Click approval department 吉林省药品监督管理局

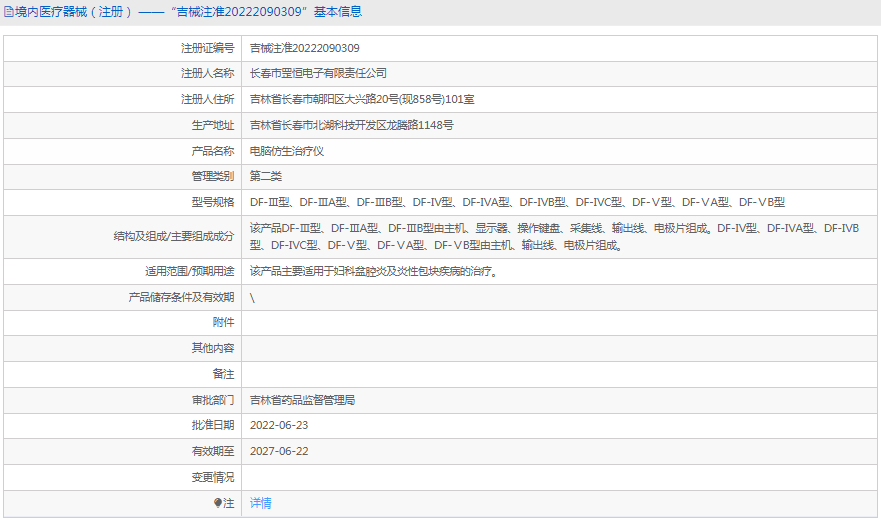point(302,400)
